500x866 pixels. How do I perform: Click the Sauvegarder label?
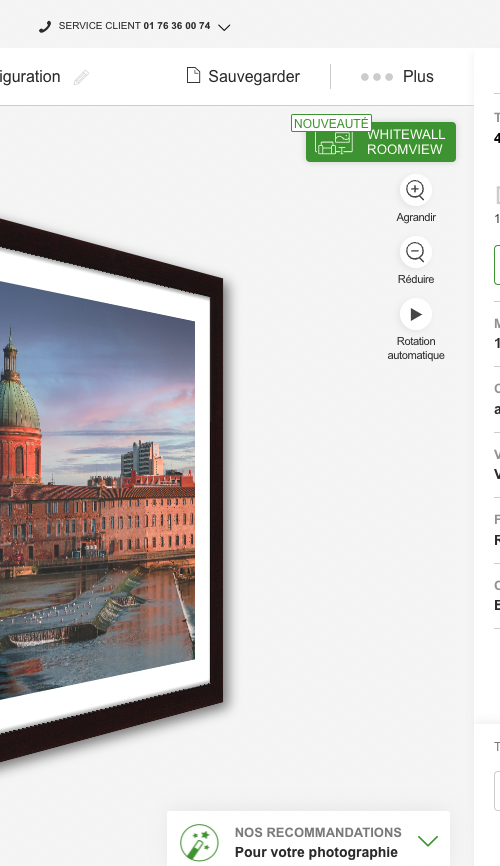tap(254, 77)
